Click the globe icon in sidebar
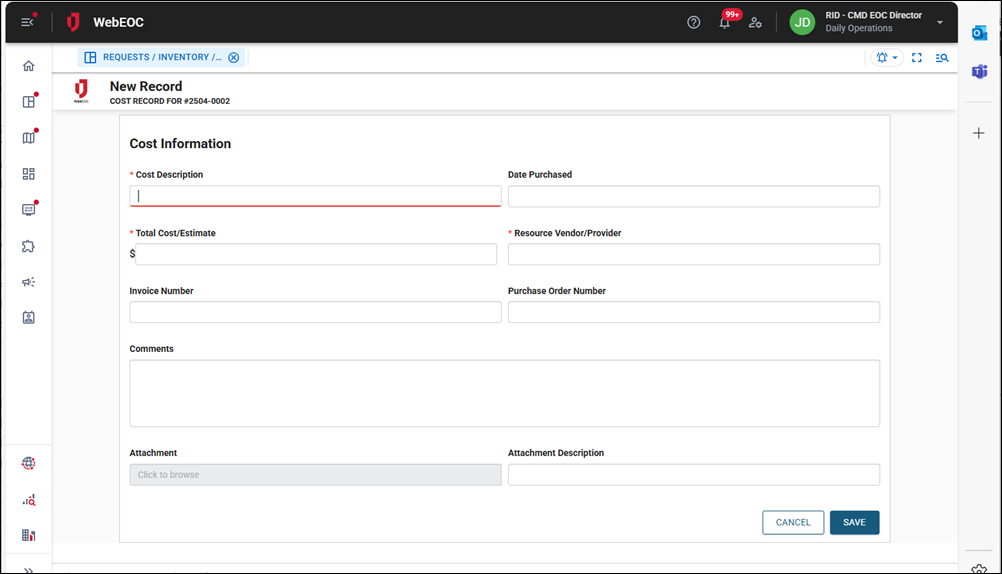 click(x=28, y=463)
